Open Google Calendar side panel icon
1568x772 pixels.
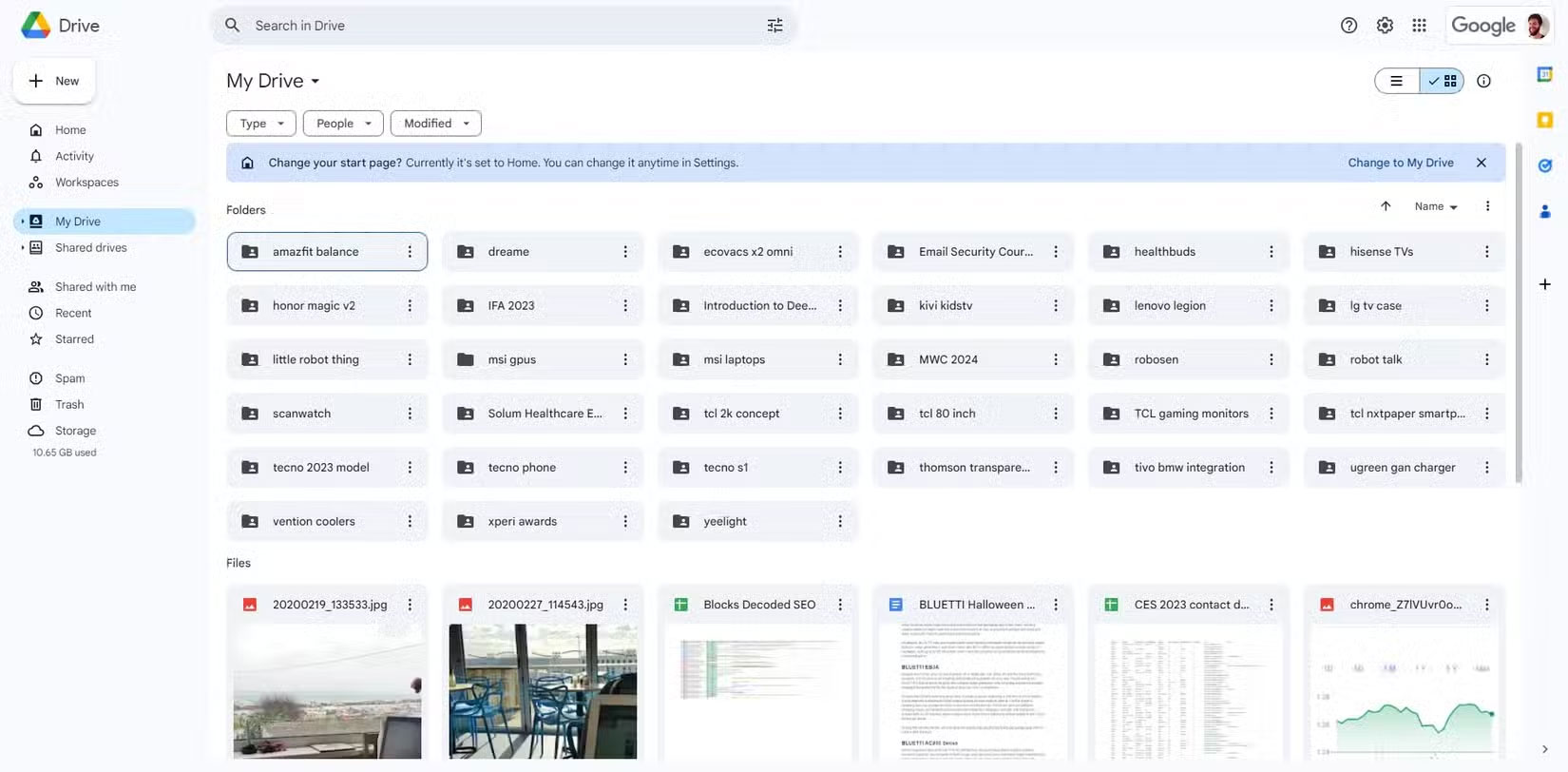tap(1544, 74)
